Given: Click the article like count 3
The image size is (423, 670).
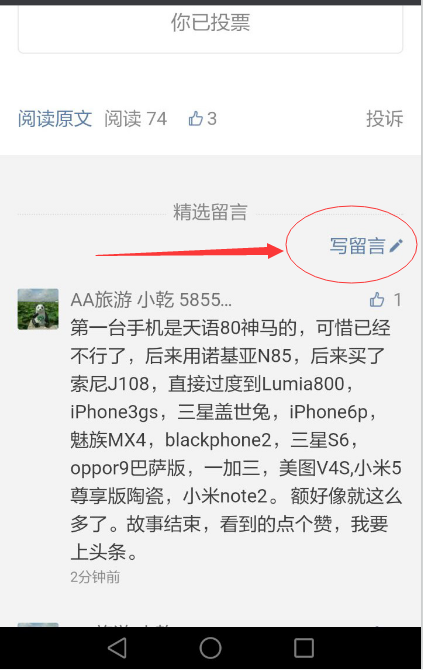Looking at the screenshot, I should [x=212, y=118].
